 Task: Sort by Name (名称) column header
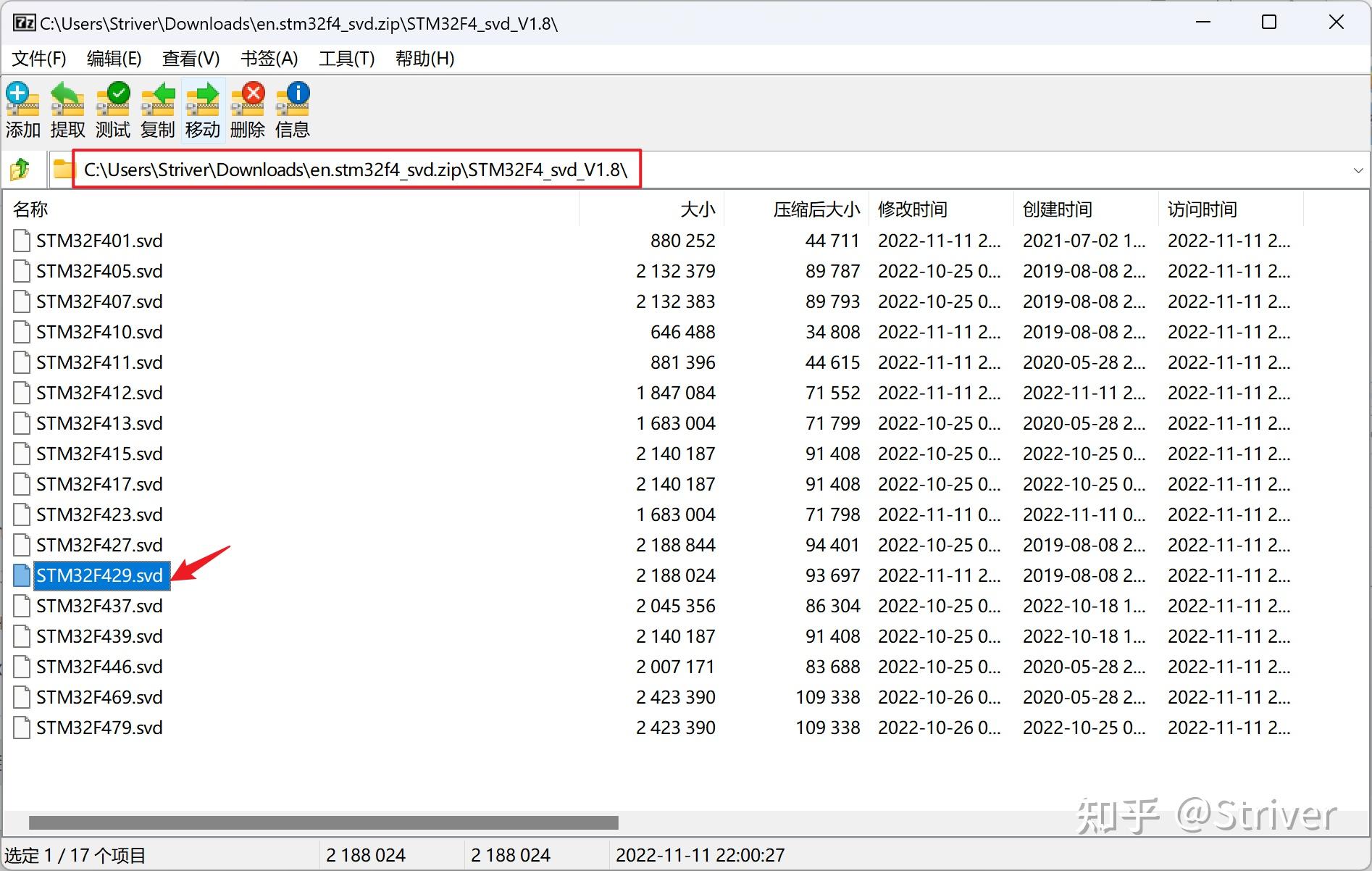(x=291, y=209)
